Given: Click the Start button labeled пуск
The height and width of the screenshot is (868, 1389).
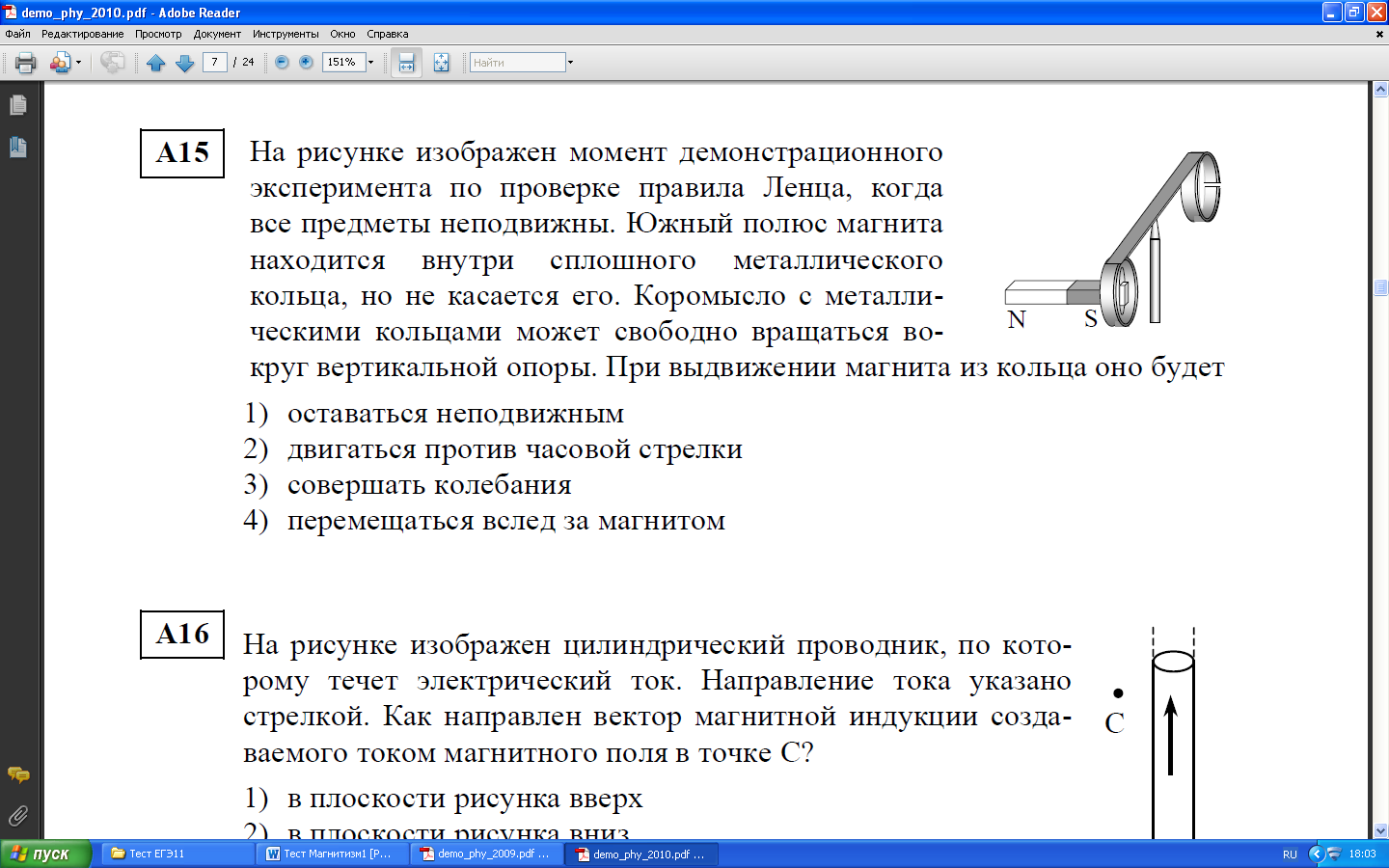Looking at the screenshot, I should [x=46, y=854].
